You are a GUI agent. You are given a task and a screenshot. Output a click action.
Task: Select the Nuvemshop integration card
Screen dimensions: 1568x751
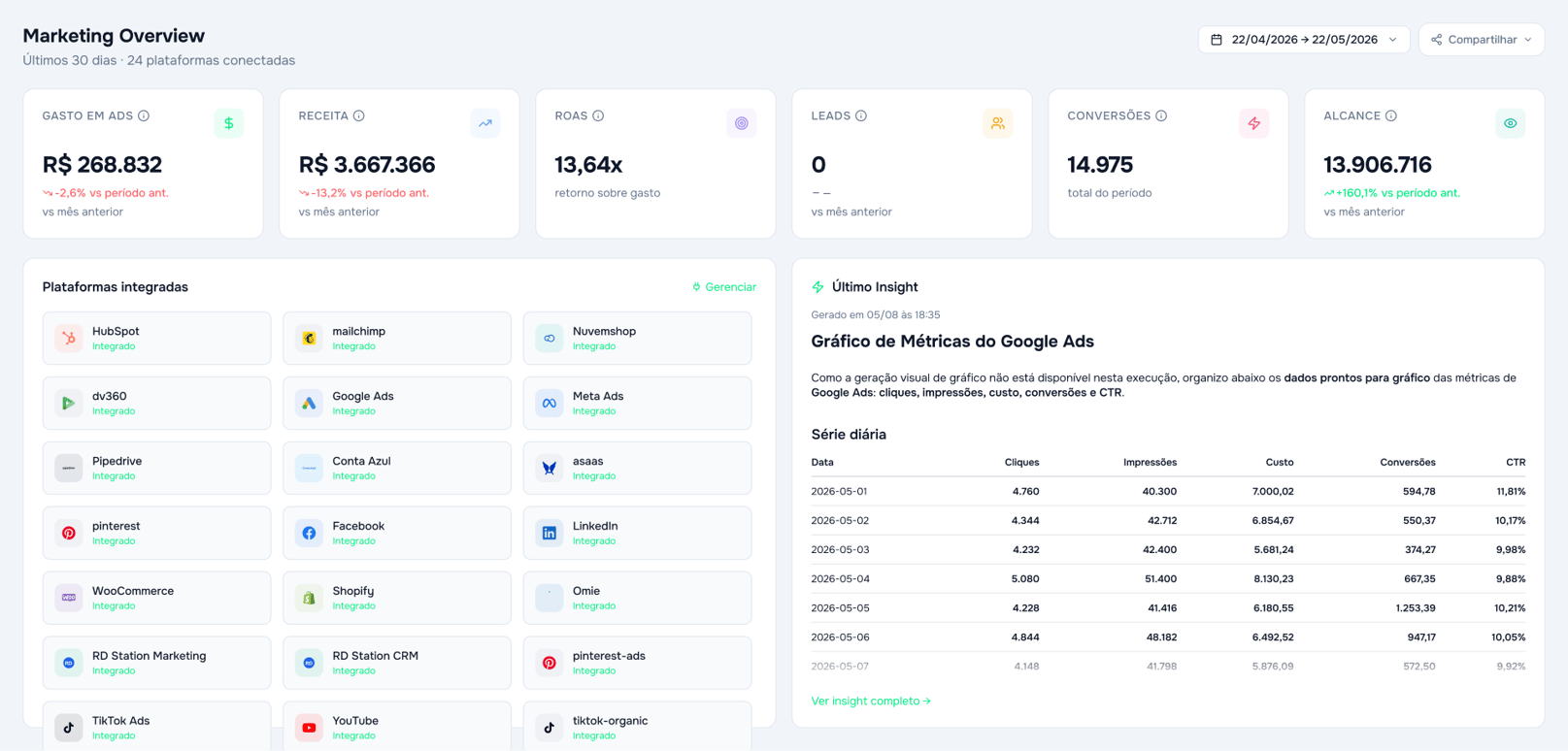click(x=637, y=339)
